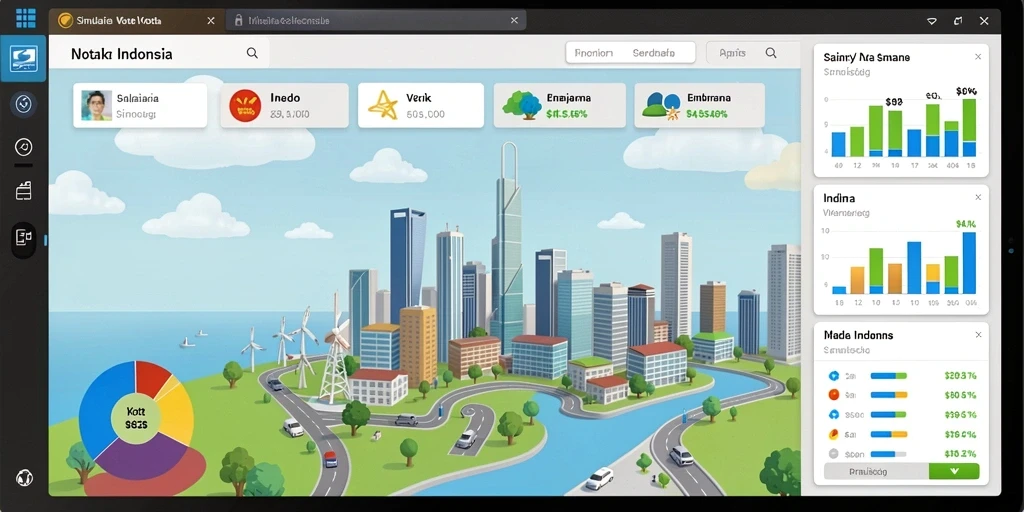Image resolution: width=1024 pixels, height=512 pixels.
Task: Open the Embrana card icon
Action: [661, 106]
